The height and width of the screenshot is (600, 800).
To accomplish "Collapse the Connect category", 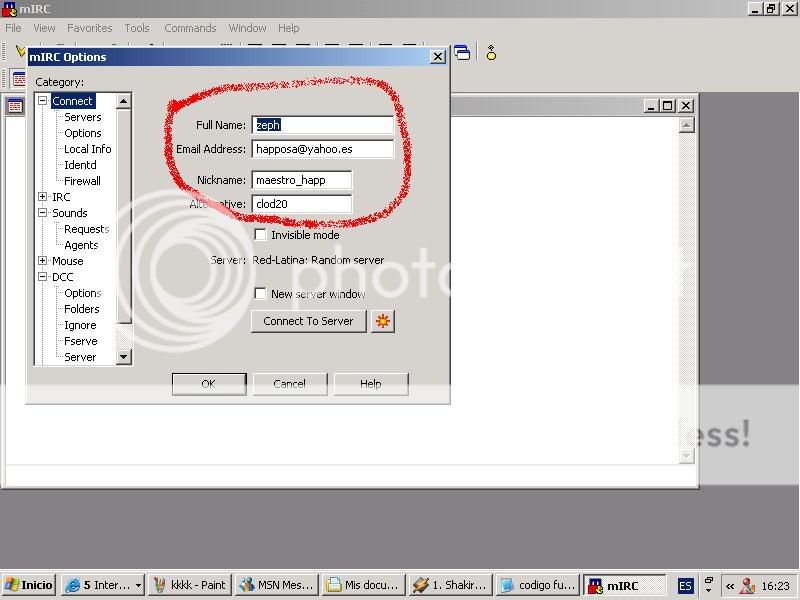I will coord(43,101).
